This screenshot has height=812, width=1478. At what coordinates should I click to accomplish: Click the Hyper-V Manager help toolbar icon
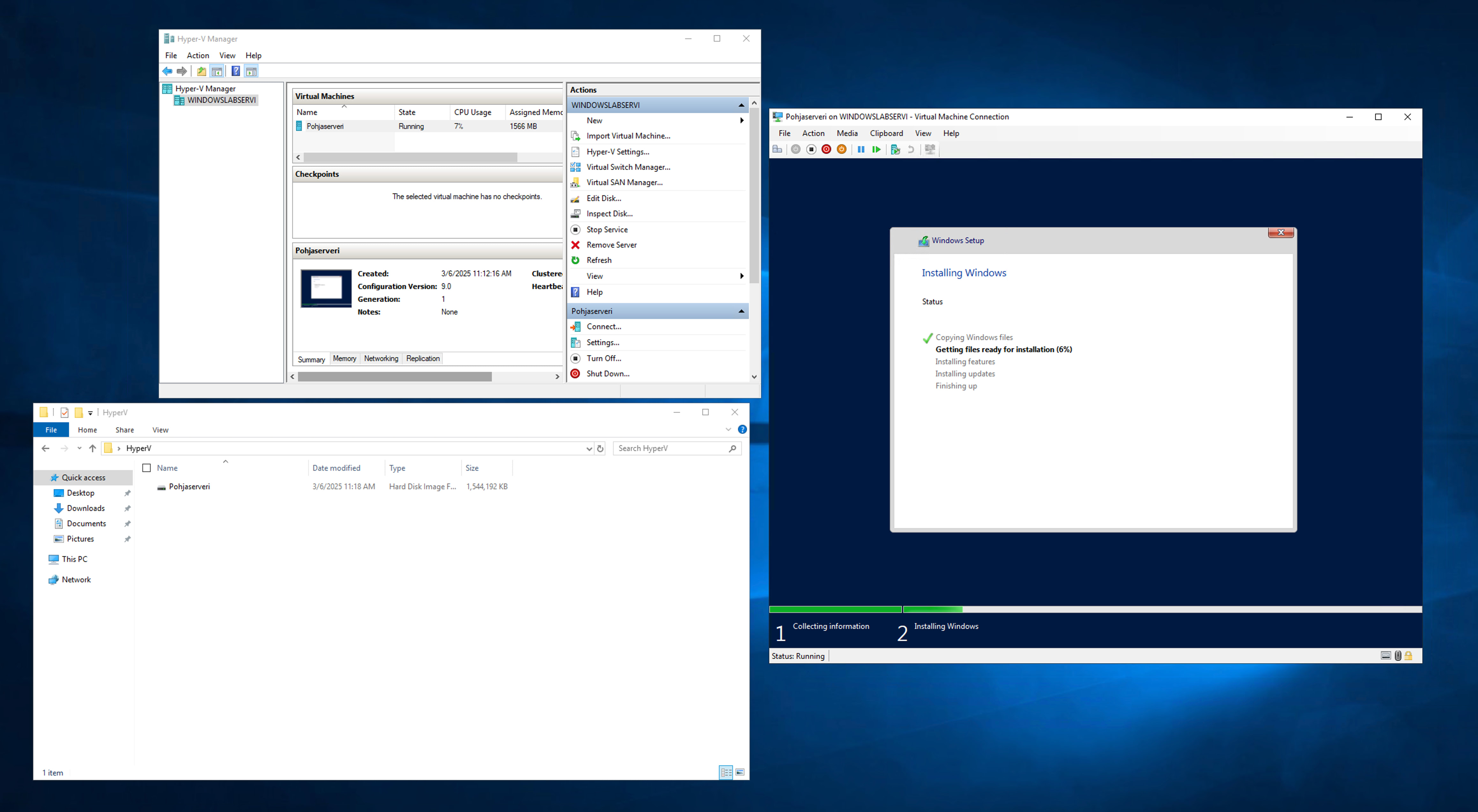pyautogui.click(x=235, y=71)
